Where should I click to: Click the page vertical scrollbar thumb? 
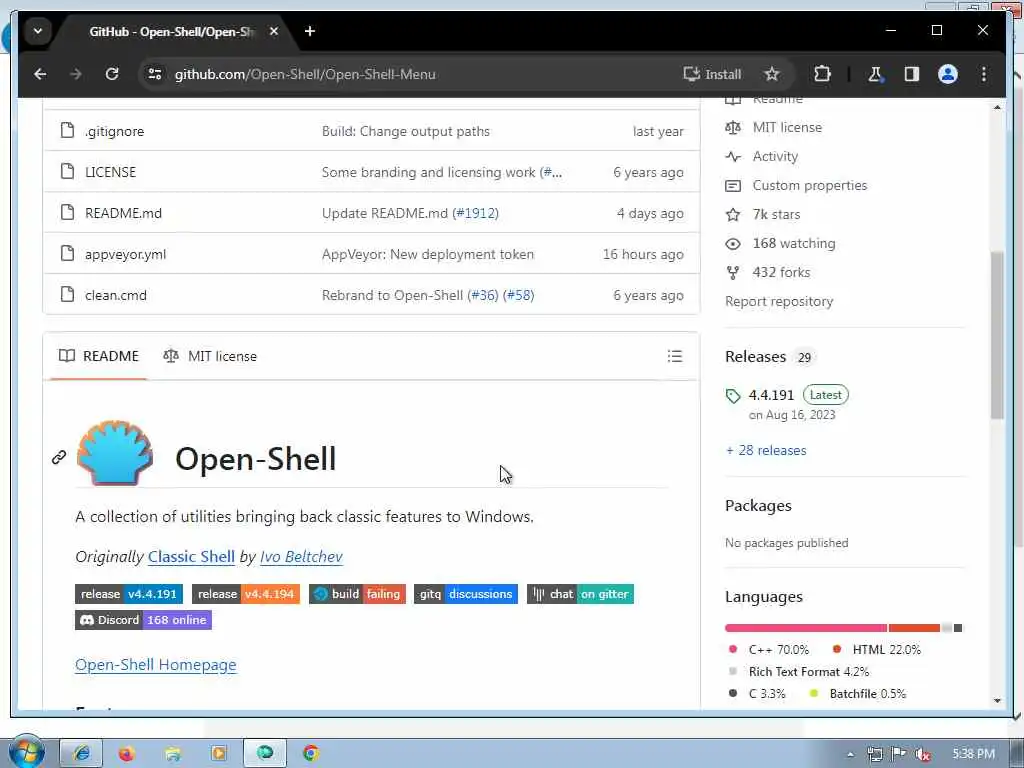997,335
